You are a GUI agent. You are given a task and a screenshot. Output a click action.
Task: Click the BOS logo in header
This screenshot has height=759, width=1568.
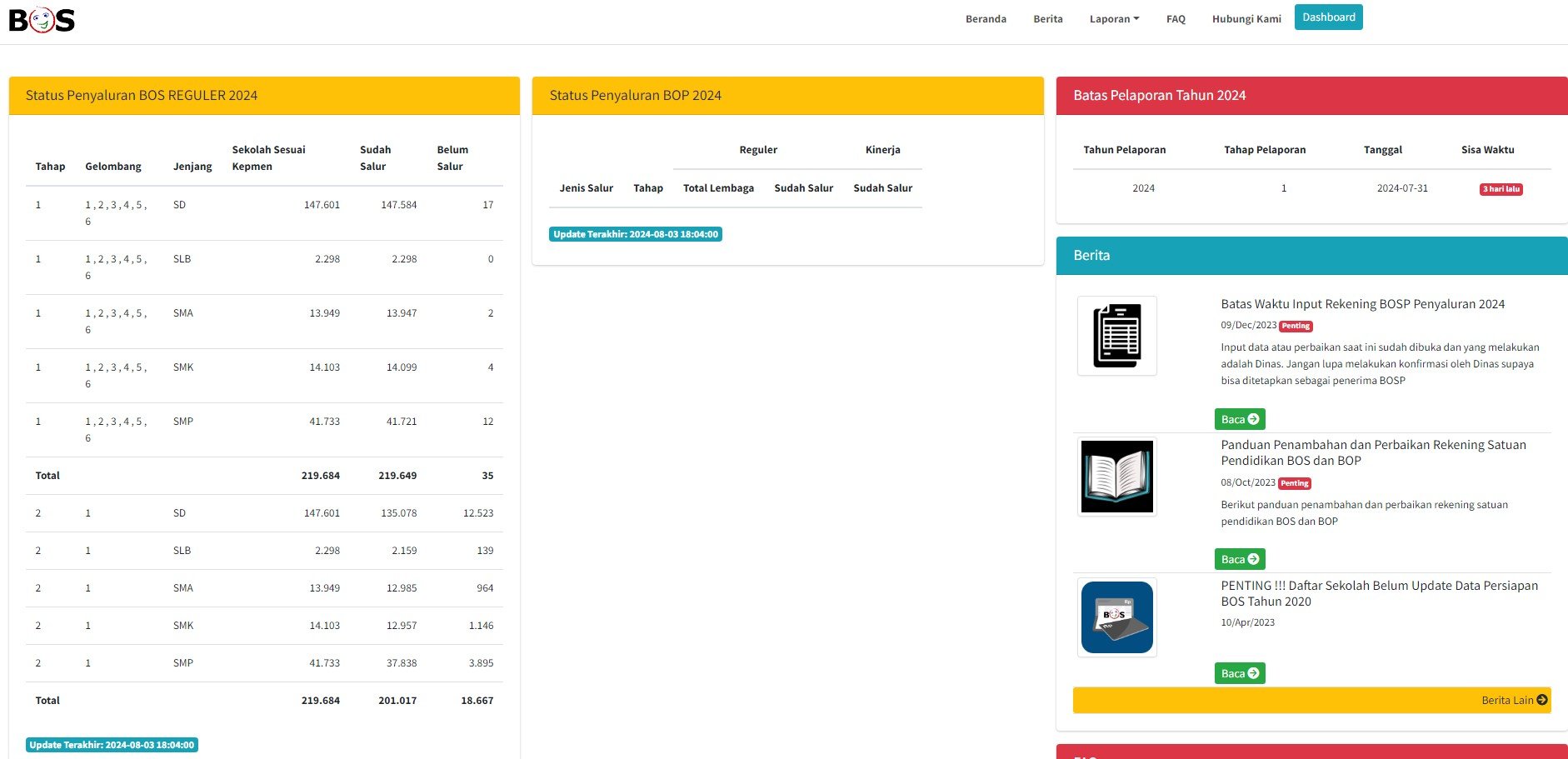tap(42, 19)
